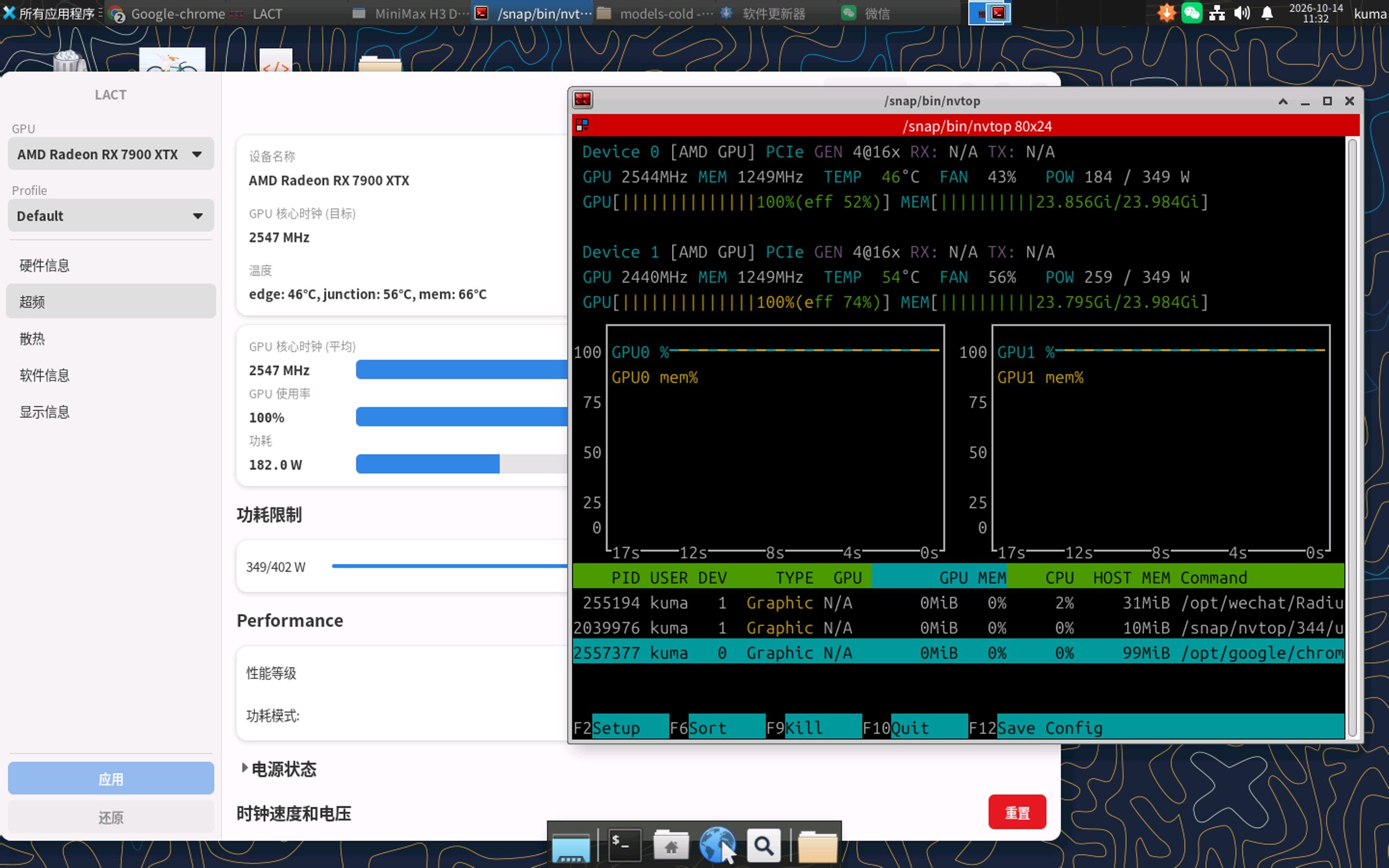Click the roll-up arrow in nvtop title bar
Image resolution: width=1389 pixels, height=868 pixels.
(1283, 101)
